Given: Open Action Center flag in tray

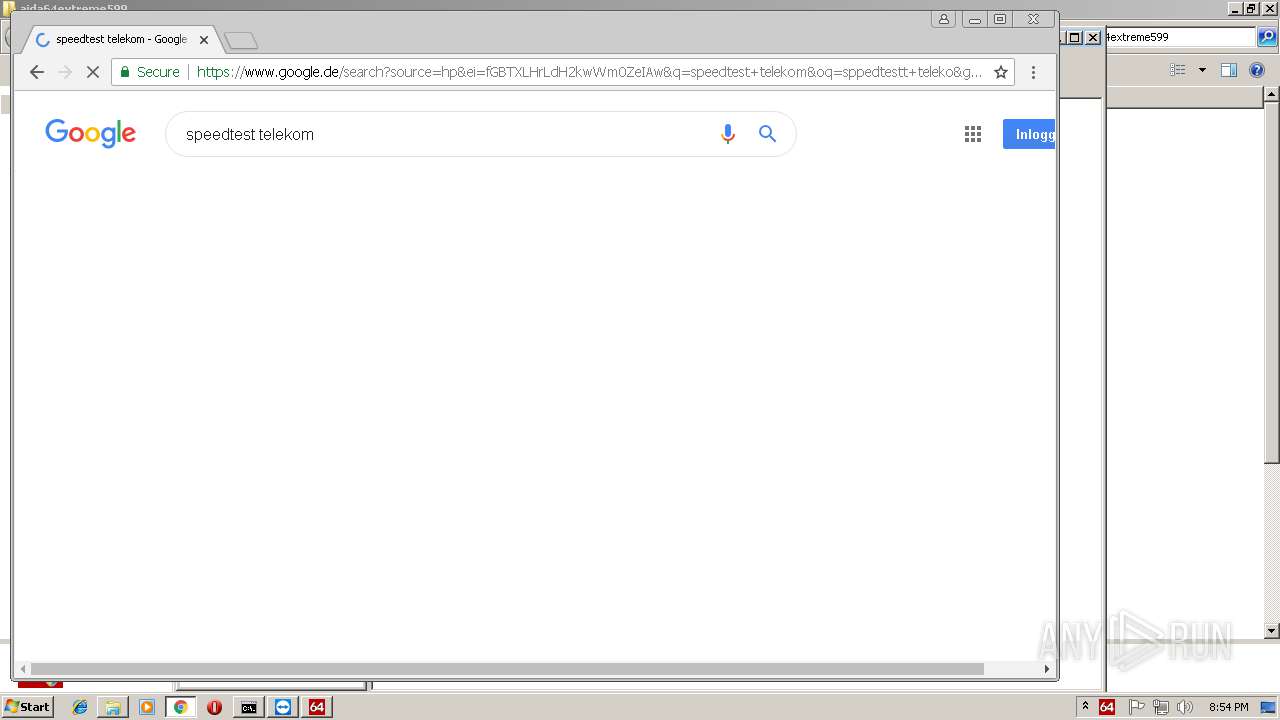Looking at the screenshot, I should (x=1137, y=707).
